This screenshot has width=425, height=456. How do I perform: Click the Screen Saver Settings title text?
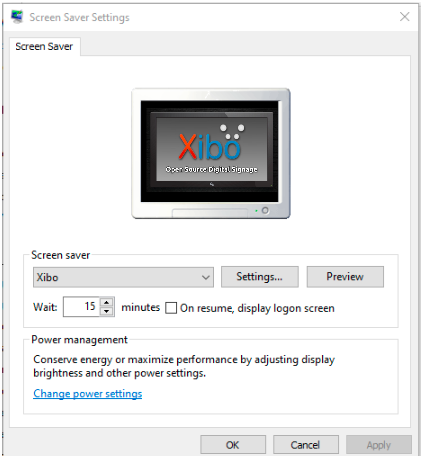[x=79, y=17]
